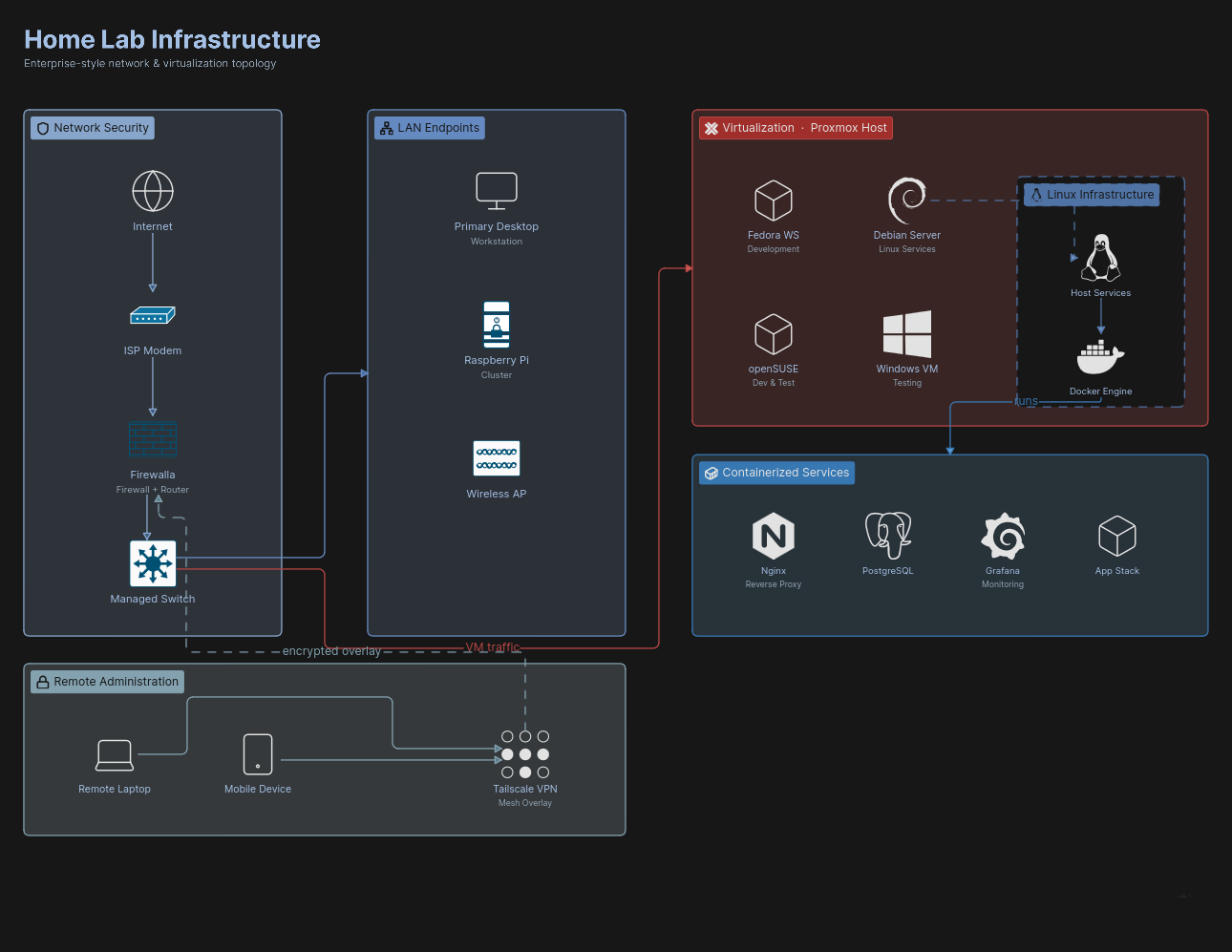This screenshot has height=952, width=1232.
Task: Click the Mobile Device tablet icon
Action: (x=258, y=754)
